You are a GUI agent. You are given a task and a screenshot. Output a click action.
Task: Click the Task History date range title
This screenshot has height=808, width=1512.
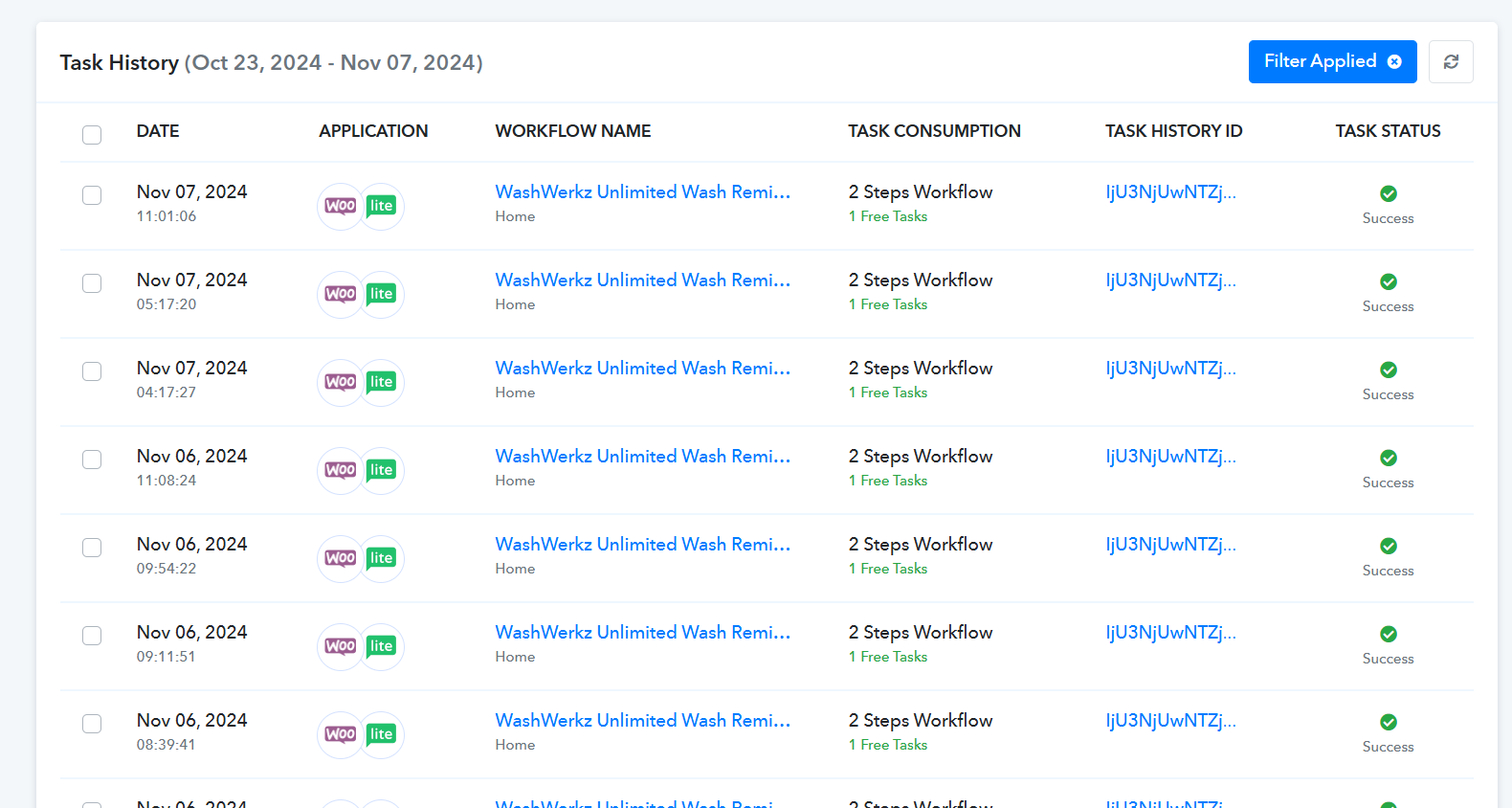pos(271,63)
